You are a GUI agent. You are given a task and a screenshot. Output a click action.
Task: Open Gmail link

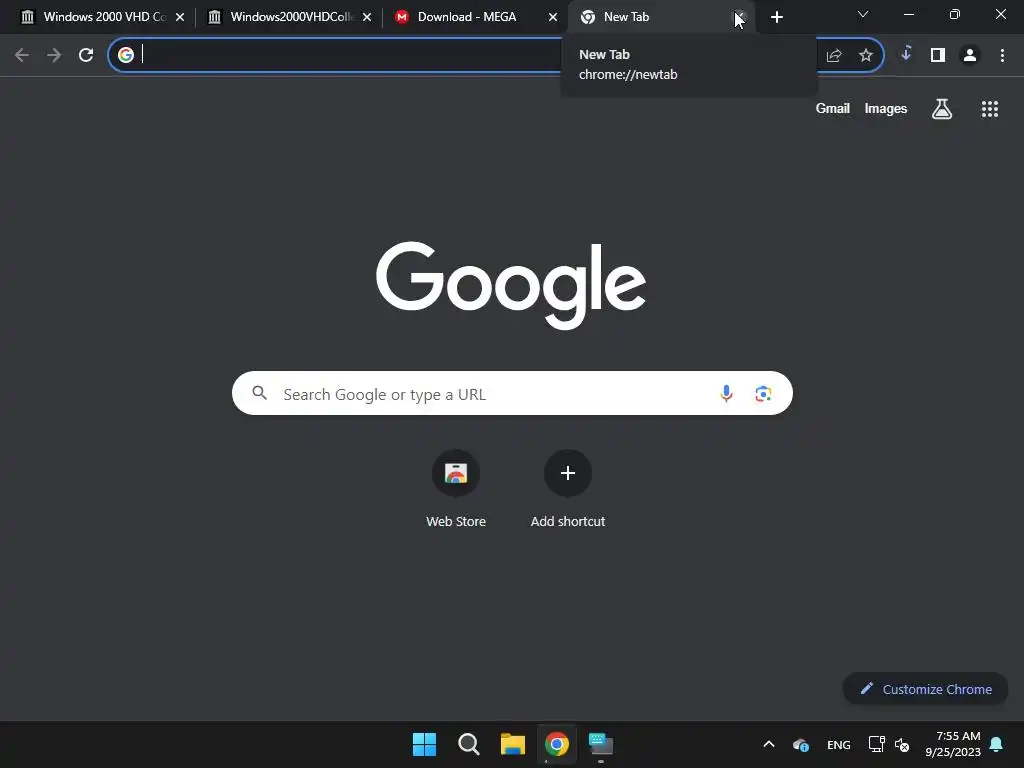click(833, 108)
